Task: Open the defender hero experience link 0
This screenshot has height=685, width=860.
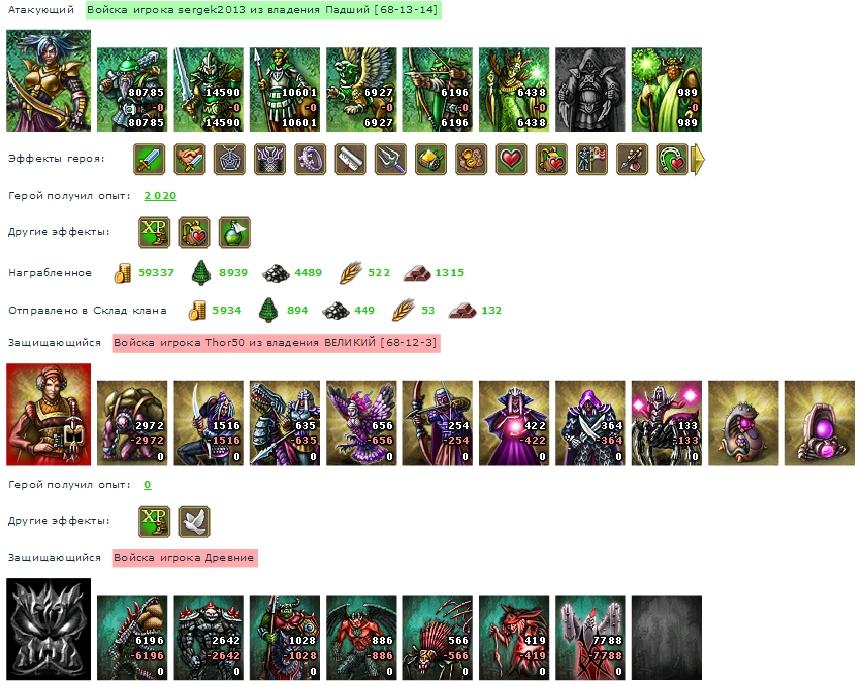Action: (x=148, y=485)
